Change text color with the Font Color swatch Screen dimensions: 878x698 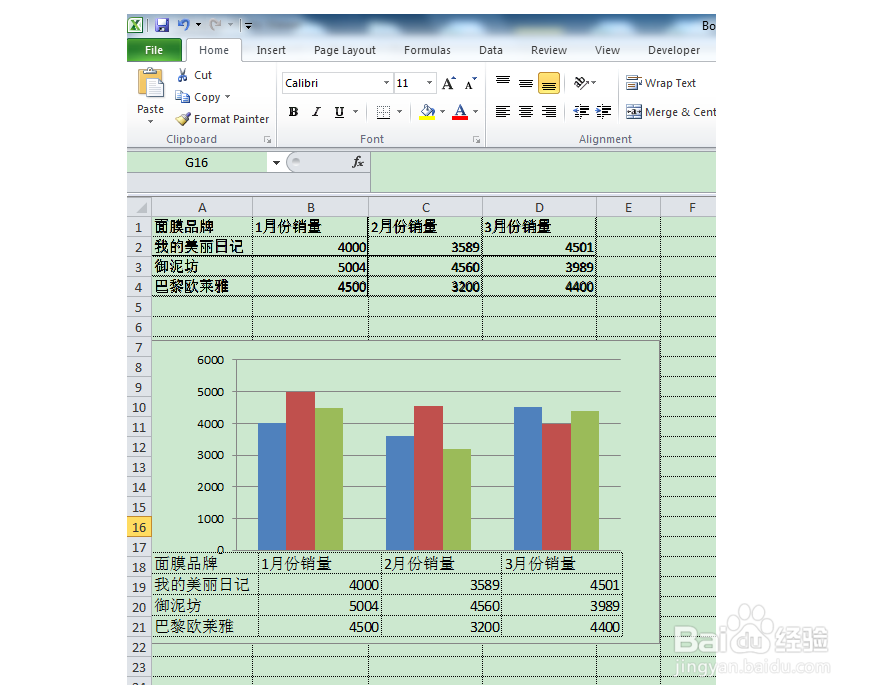(461, 111)
